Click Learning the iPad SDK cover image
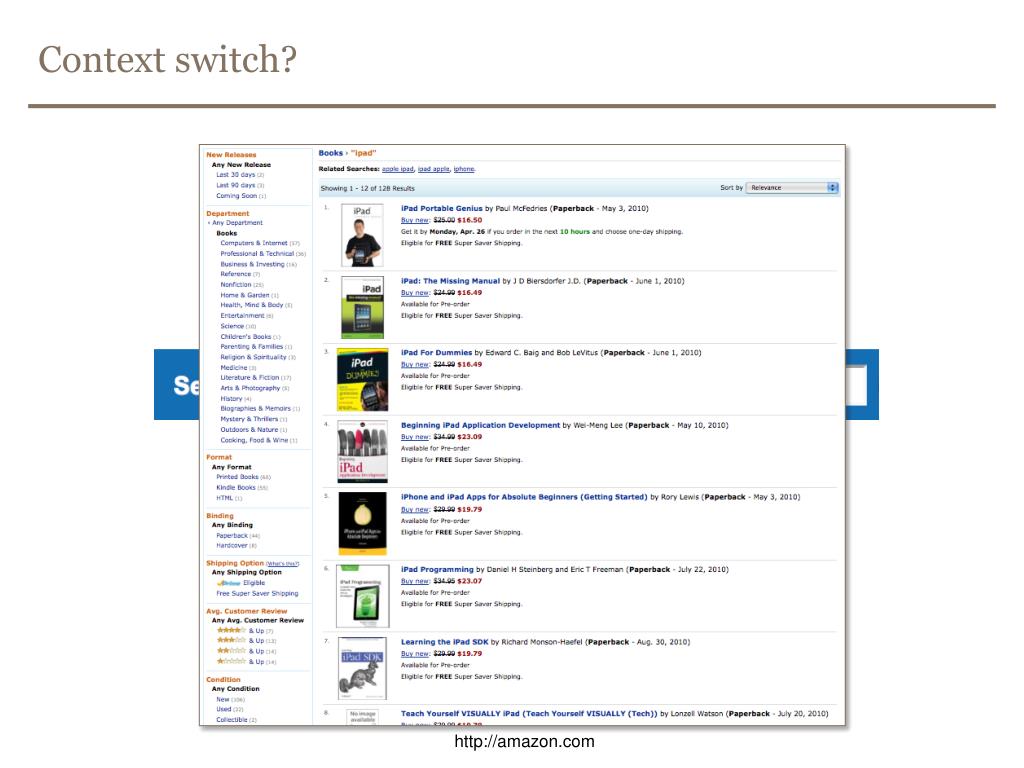Image resolution: width=1024 pixels, height=768 pixels. [362, 668]
